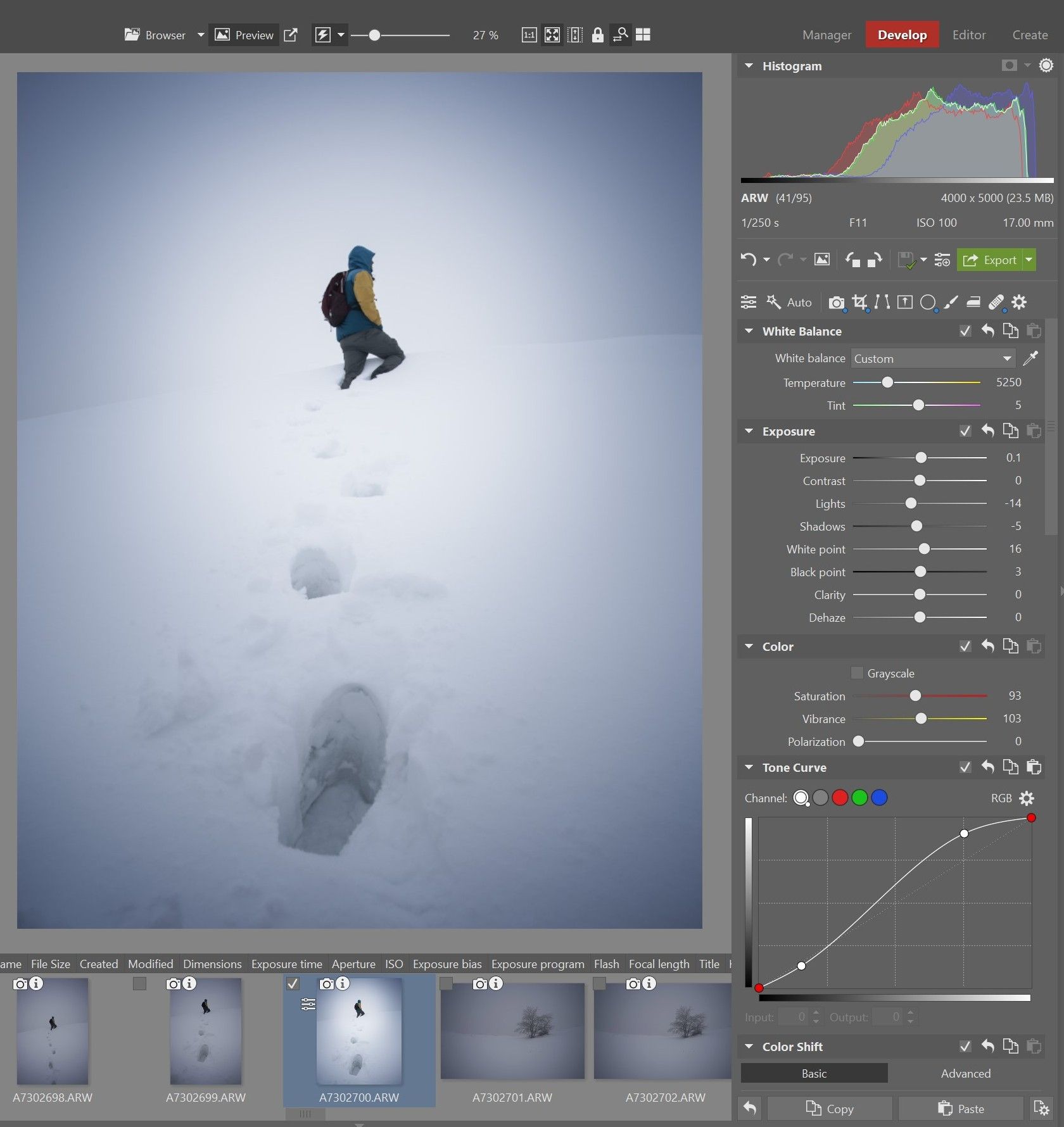
Task: Set zoom to 1:1 view
Action: pyautogui.click(x=529, y=35)
